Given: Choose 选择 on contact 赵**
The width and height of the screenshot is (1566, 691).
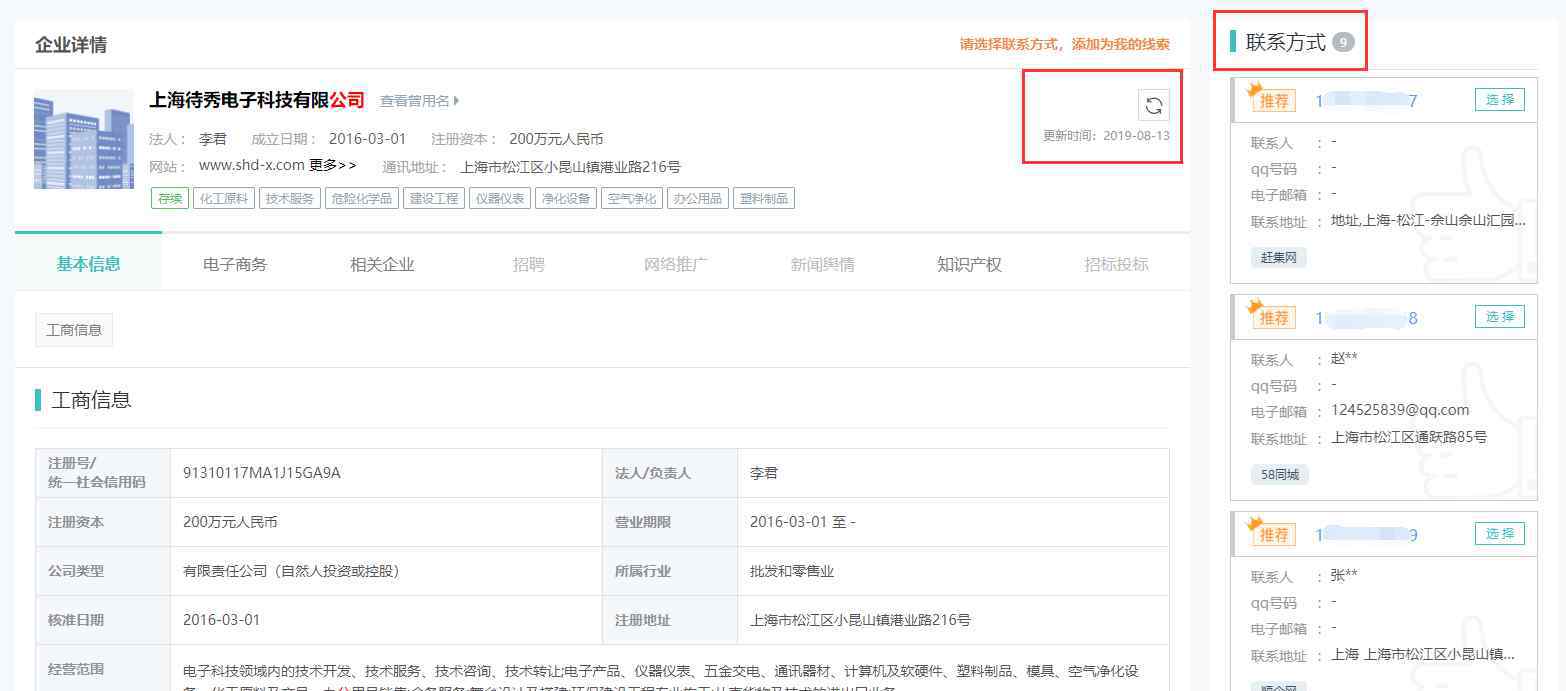Looking at the screenshot, I should [x=1500, y=316].
